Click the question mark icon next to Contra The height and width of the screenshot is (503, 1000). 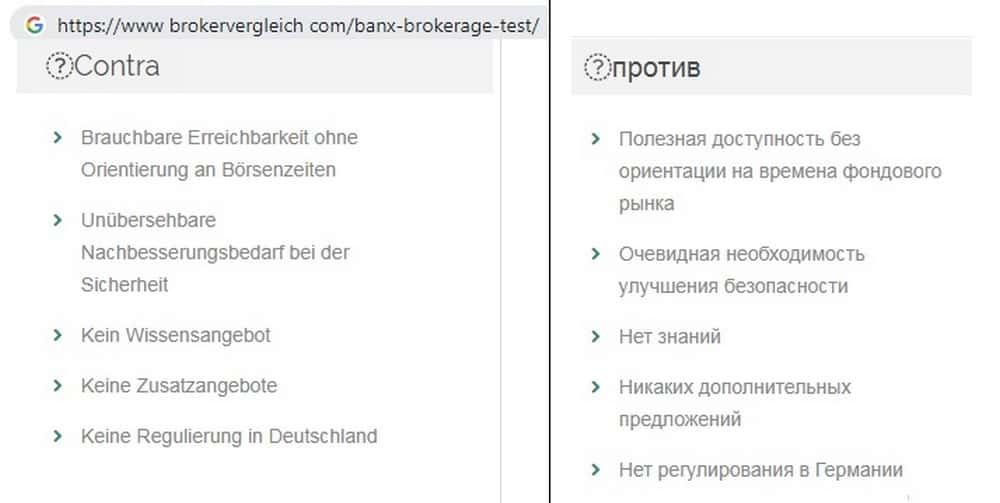click(x=59, y=67)
